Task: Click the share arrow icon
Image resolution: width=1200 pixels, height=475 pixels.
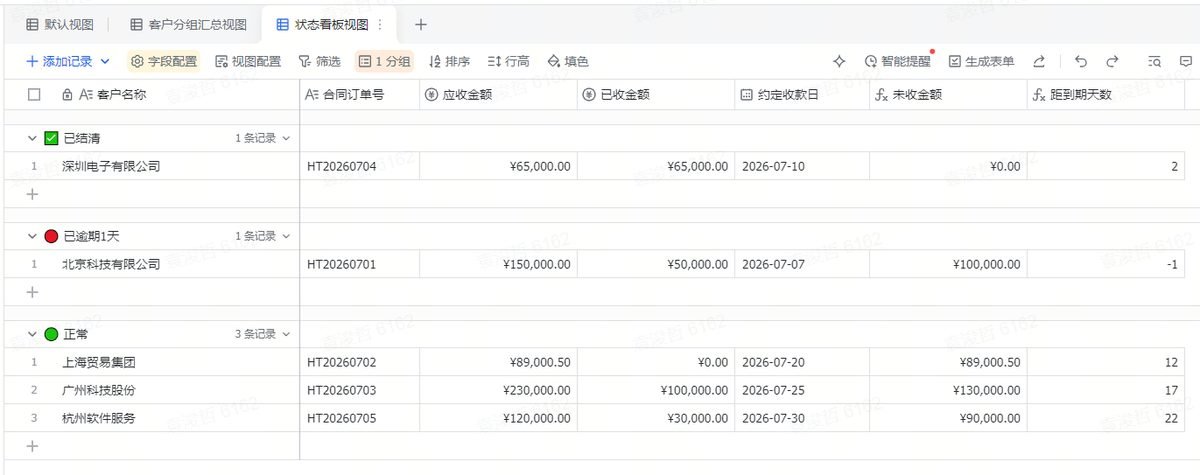Action: click(1039, 62)
